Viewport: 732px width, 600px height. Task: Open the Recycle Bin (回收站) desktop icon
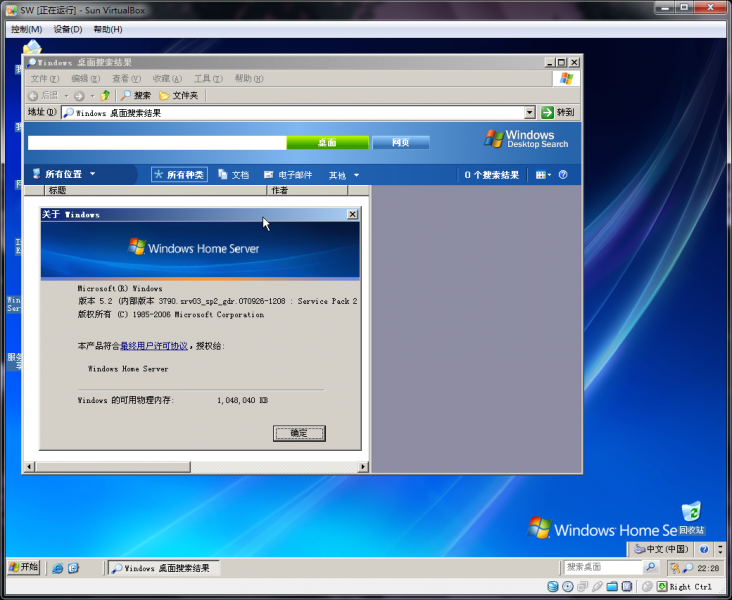(691, 518)
